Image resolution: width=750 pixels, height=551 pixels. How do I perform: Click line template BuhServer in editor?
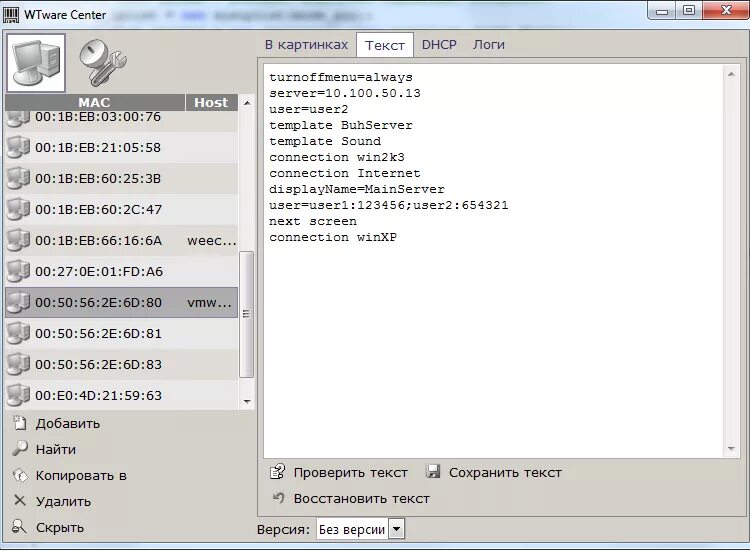341,125
